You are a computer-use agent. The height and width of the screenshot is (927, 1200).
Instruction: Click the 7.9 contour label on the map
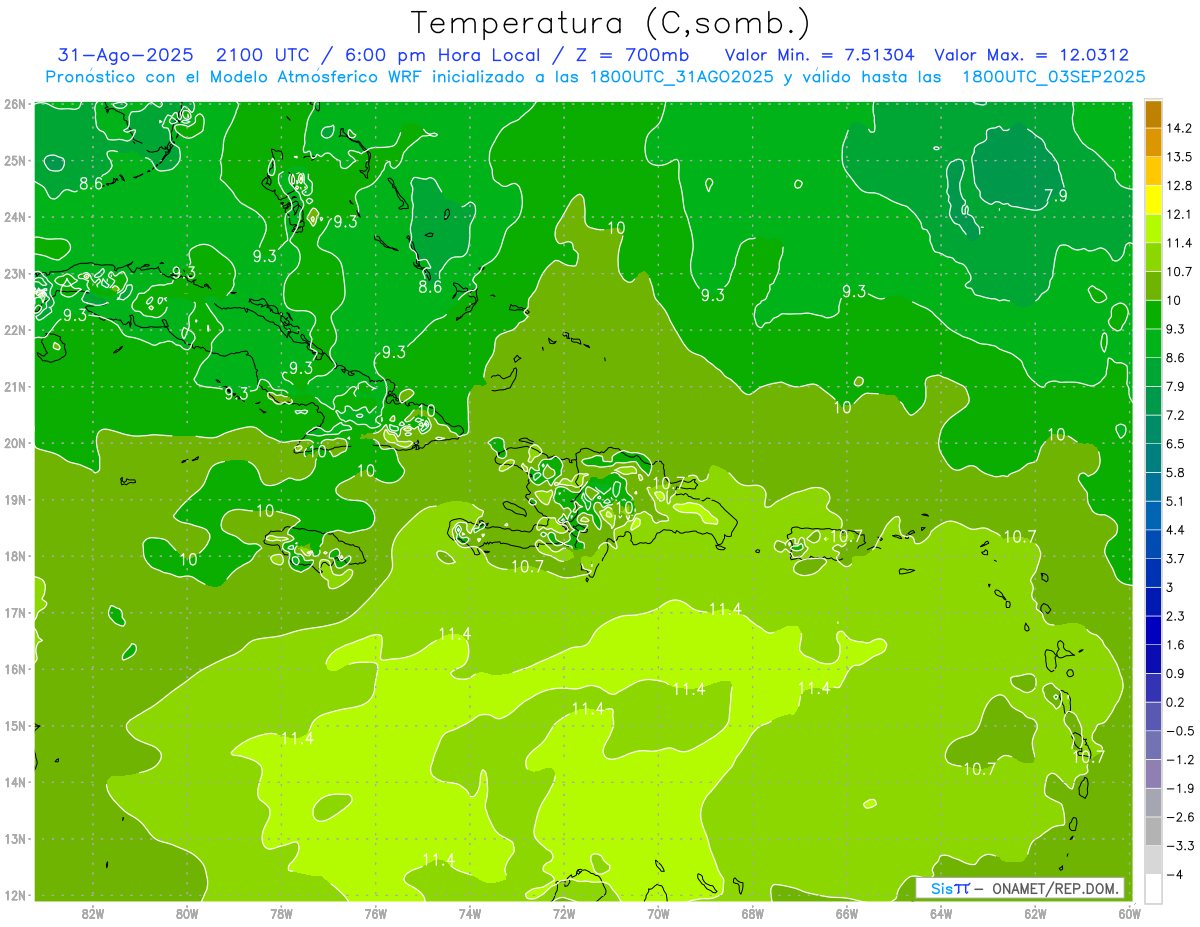point(1055,196)
